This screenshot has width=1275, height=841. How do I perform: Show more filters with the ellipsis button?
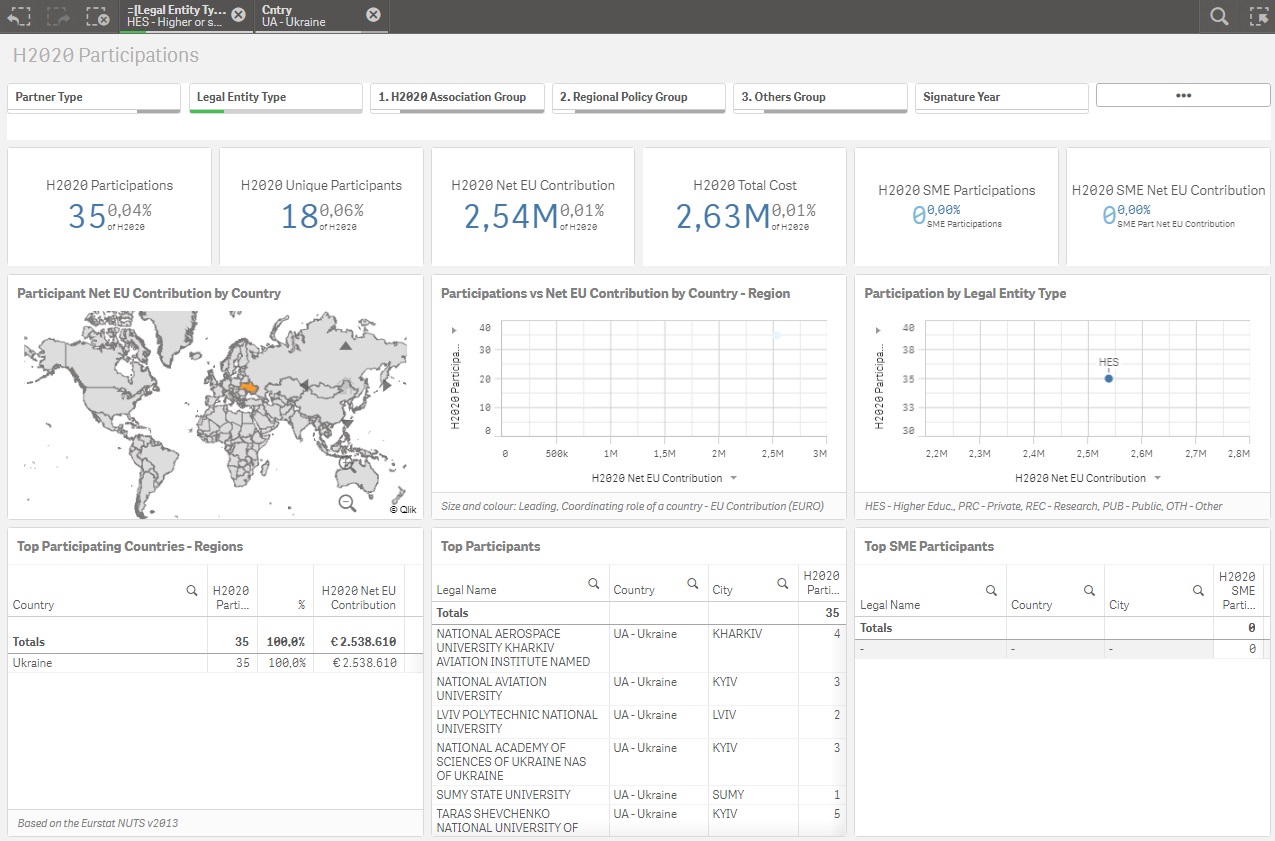pos(1183,96)
